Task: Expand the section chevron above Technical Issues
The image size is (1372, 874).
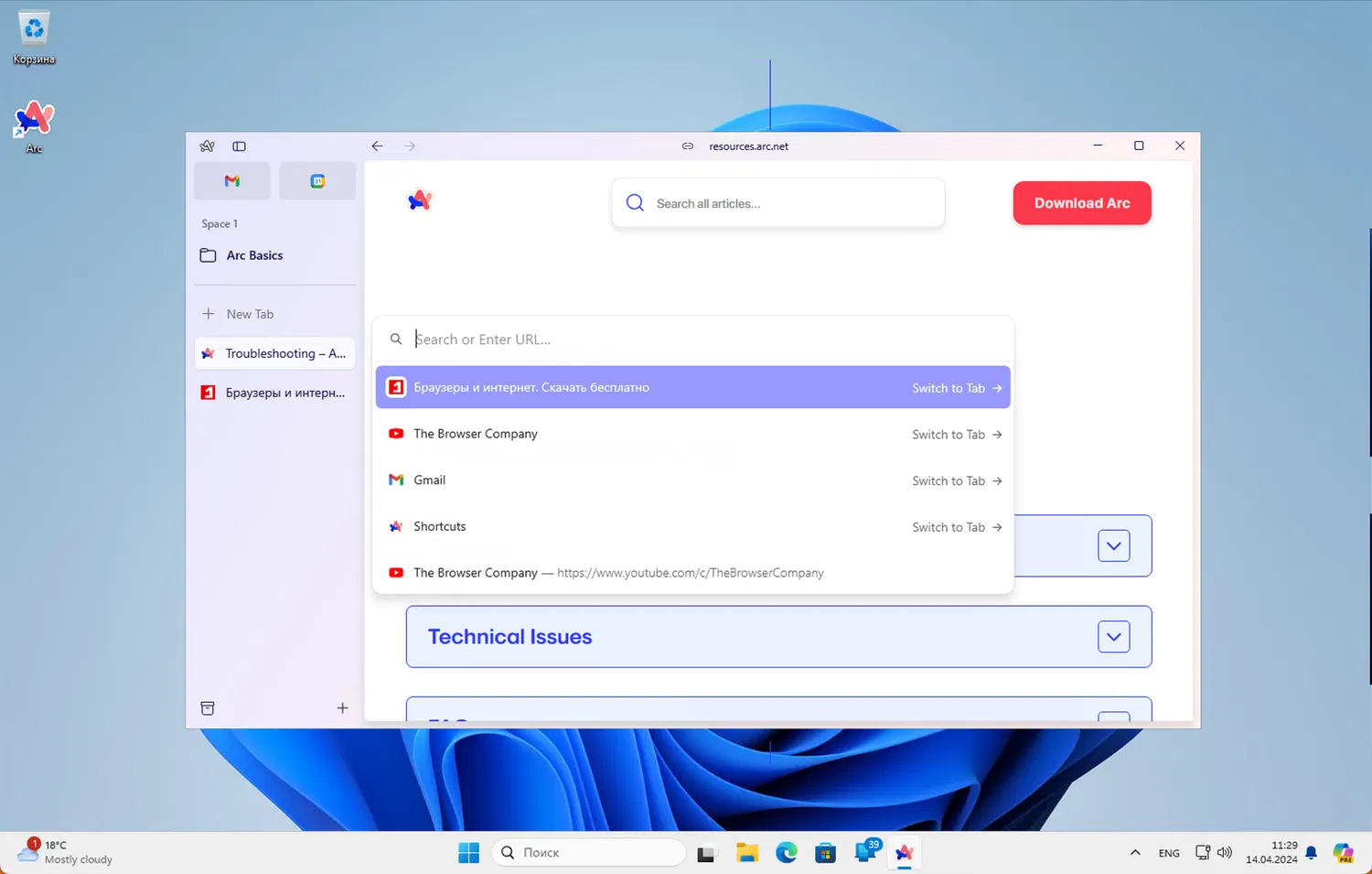Action: (1114, 546)
